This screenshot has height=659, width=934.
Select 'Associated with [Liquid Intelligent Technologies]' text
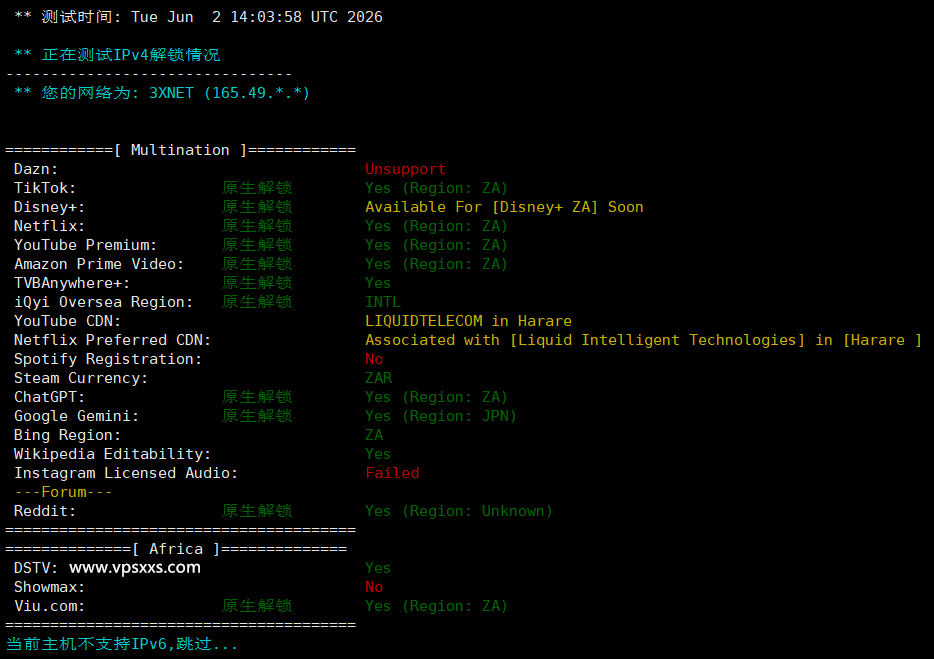pos(585,341)
